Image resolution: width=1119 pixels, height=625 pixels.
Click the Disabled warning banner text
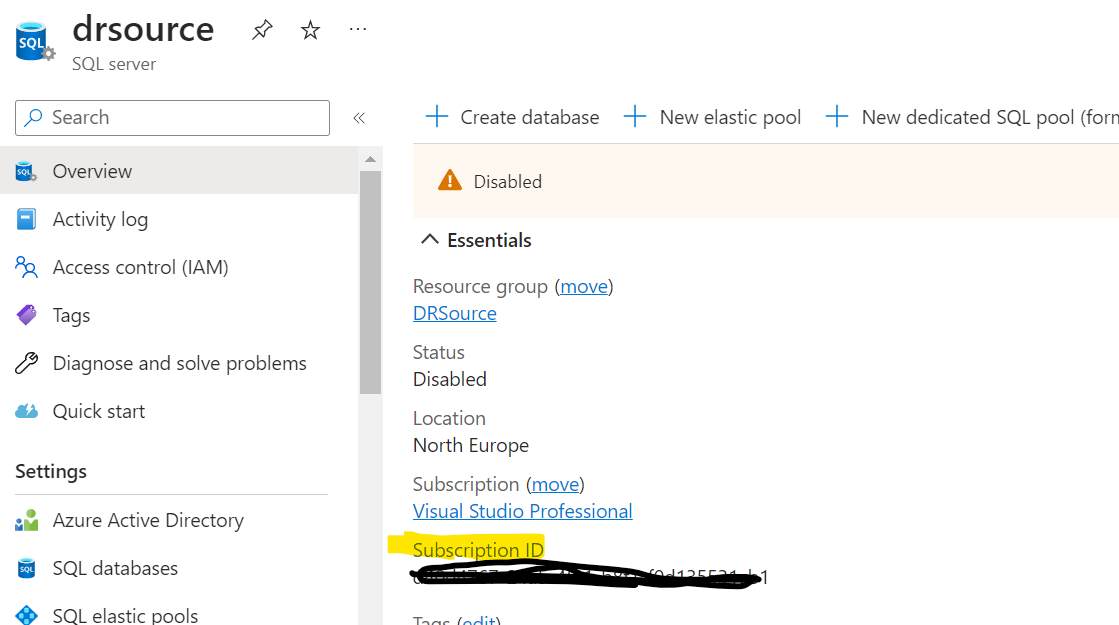point(507,181)
